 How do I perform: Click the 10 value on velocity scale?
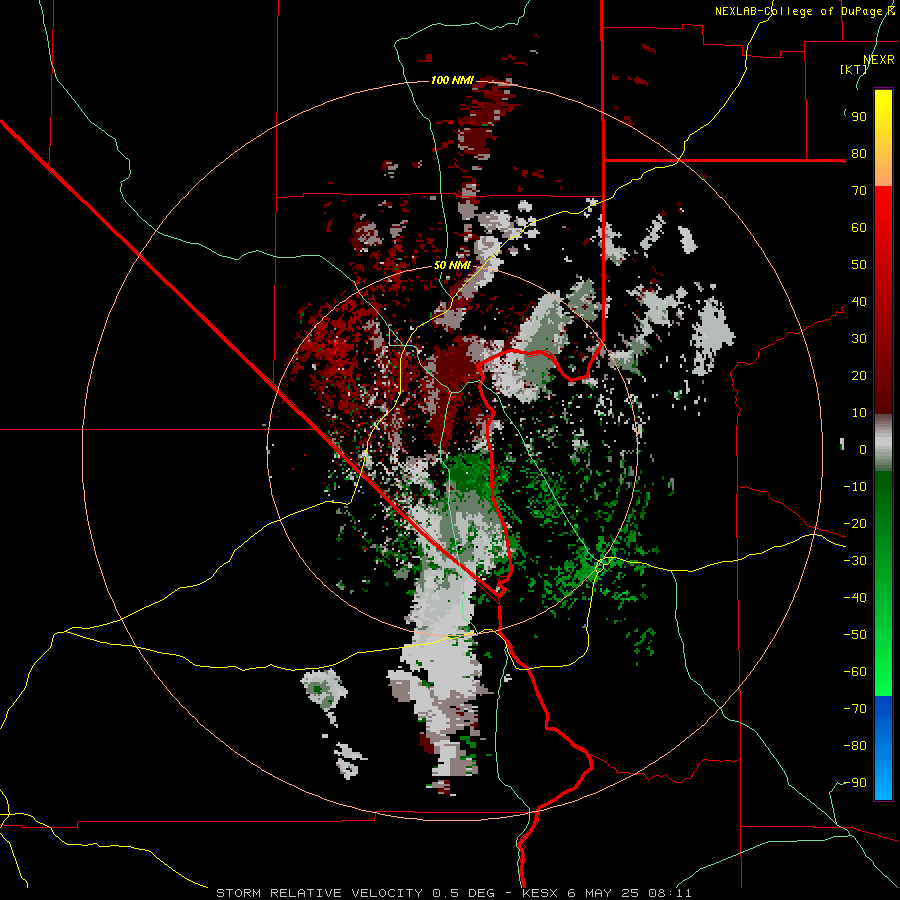859,413
